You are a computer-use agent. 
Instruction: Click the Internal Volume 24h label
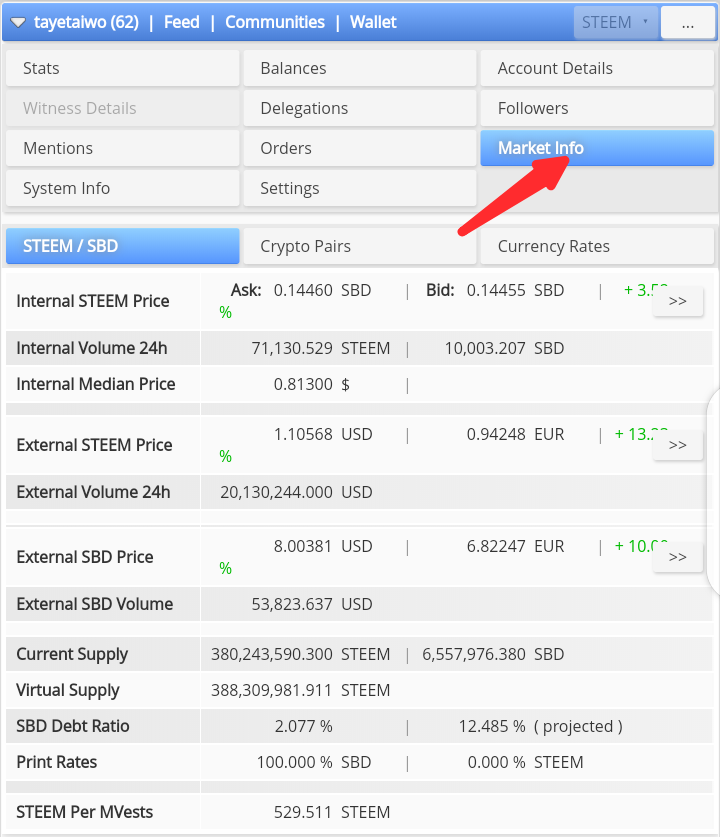tap(92, 348)
